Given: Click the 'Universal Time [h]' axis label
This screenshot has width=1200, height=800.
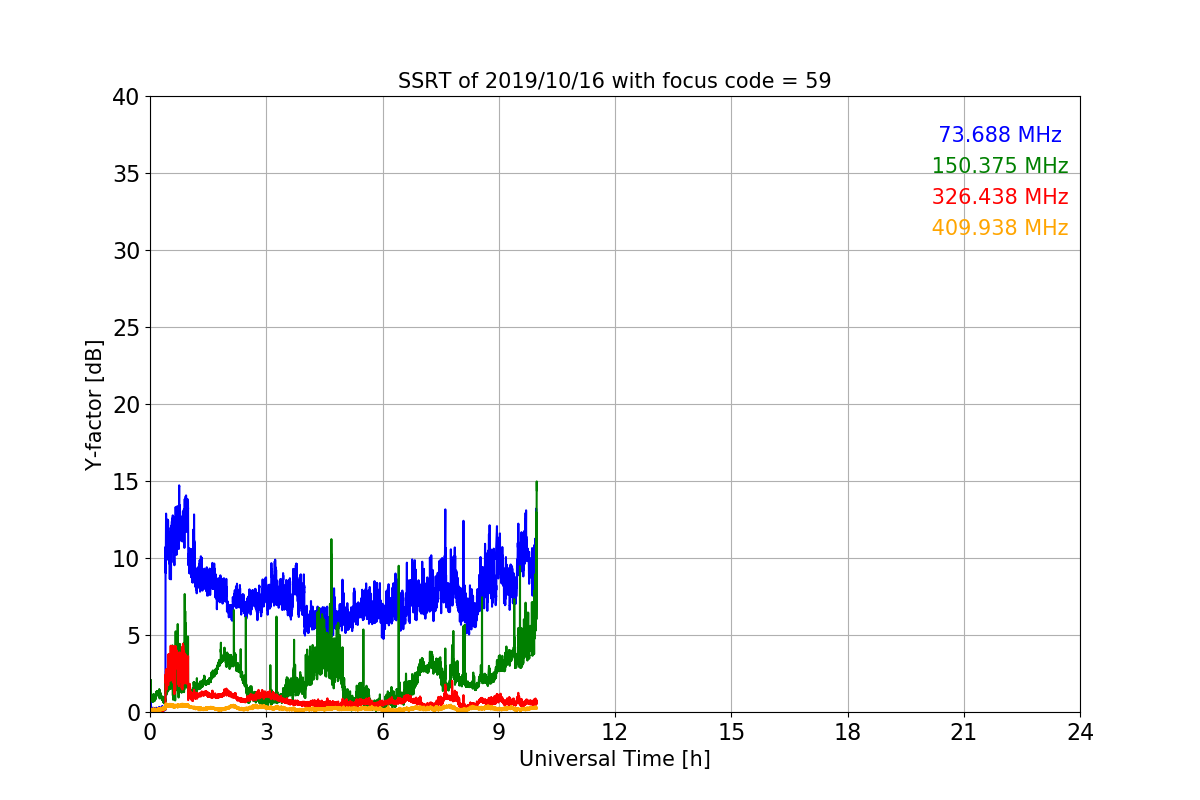Looking at the screenshot, I should (614, 759).
